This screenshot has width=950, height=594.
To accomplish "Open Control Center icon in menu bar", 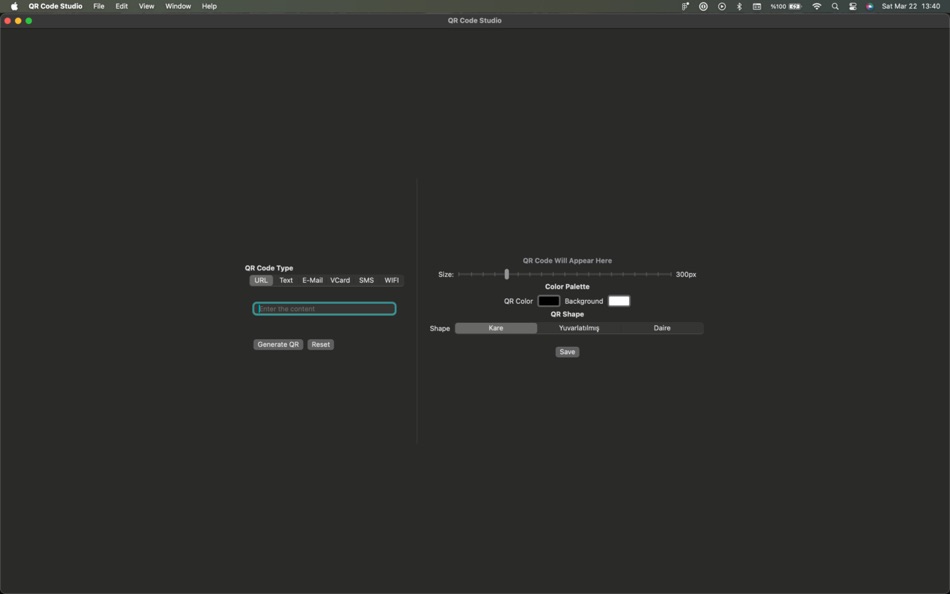I will tap(852, 6).
